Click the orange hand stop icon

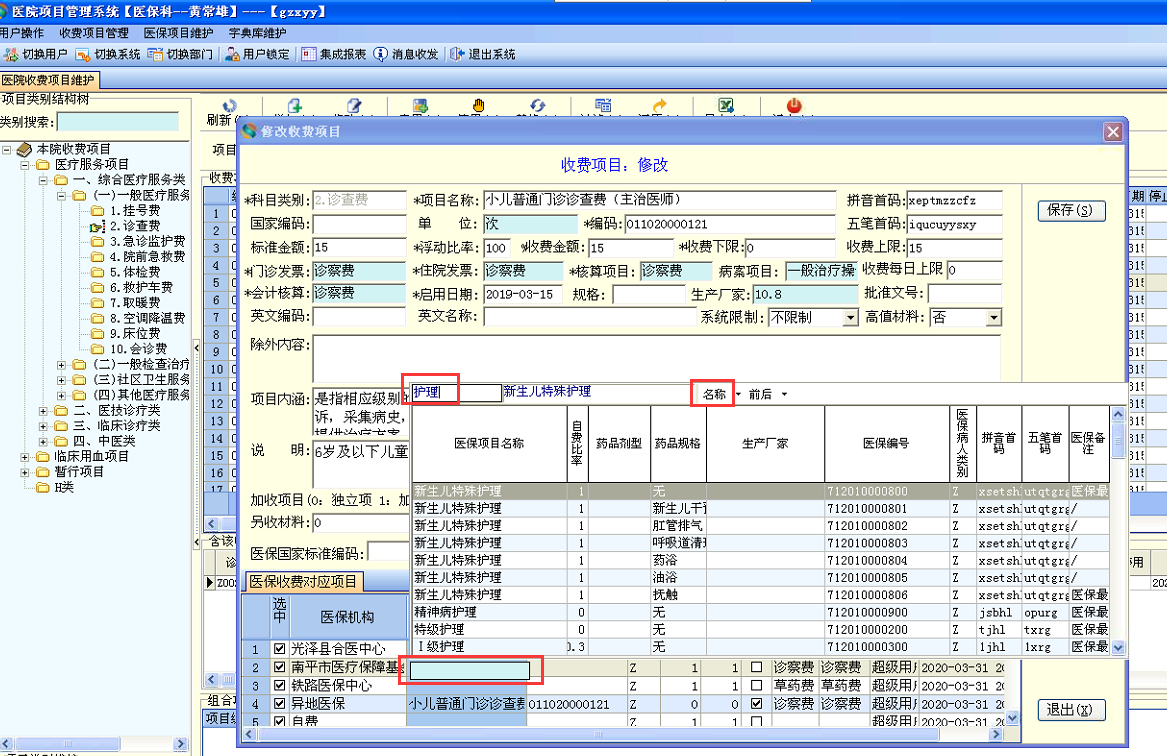[x=479, y=106]
